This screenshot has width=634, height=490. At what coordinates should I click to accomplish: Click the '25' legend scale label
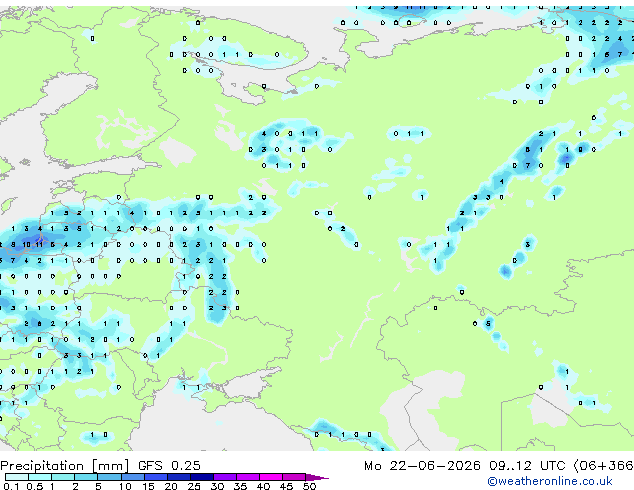pos(194,486)
